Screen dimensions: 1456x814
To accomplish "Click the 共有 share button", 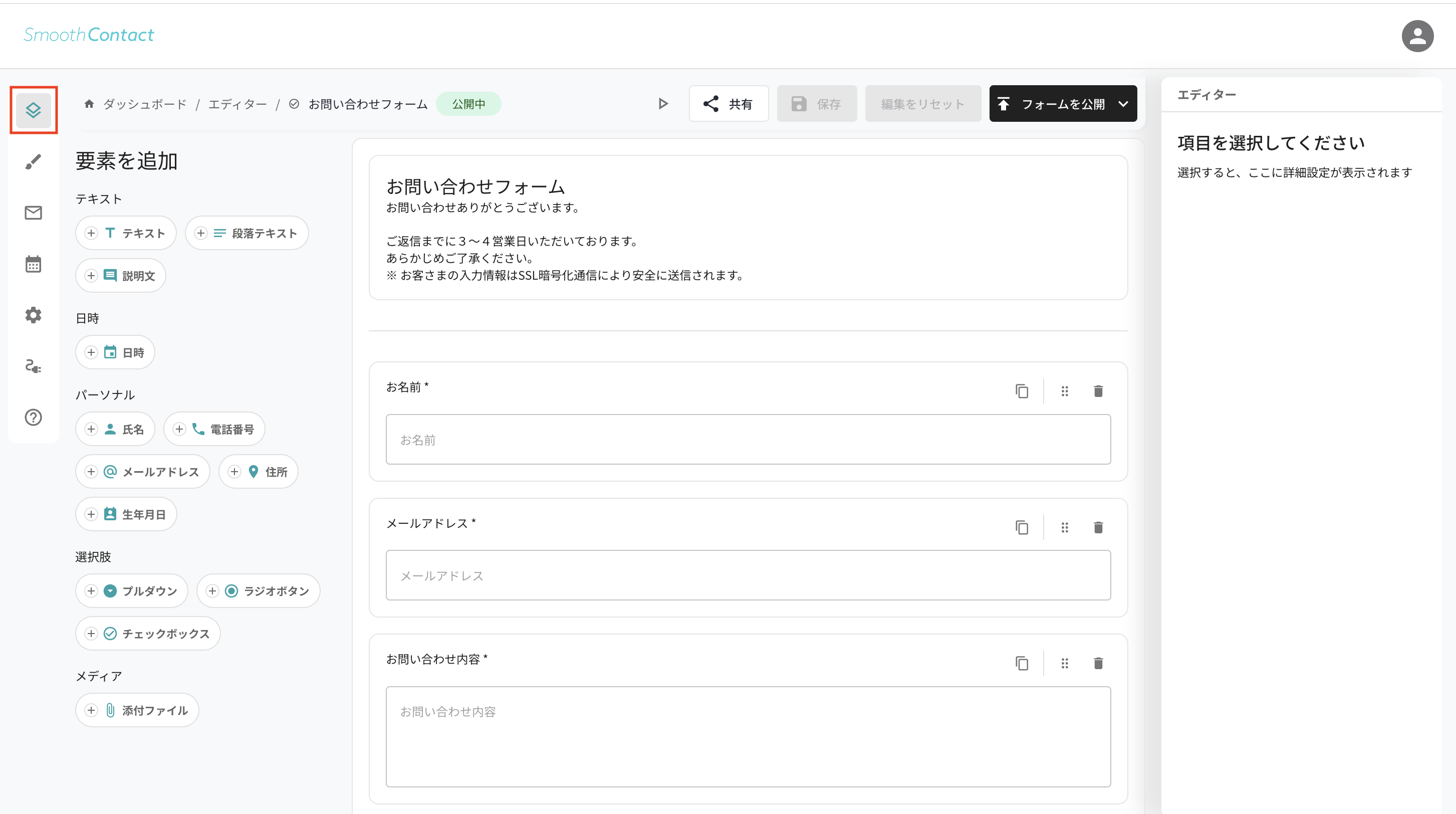I will (x=729, y=103).
